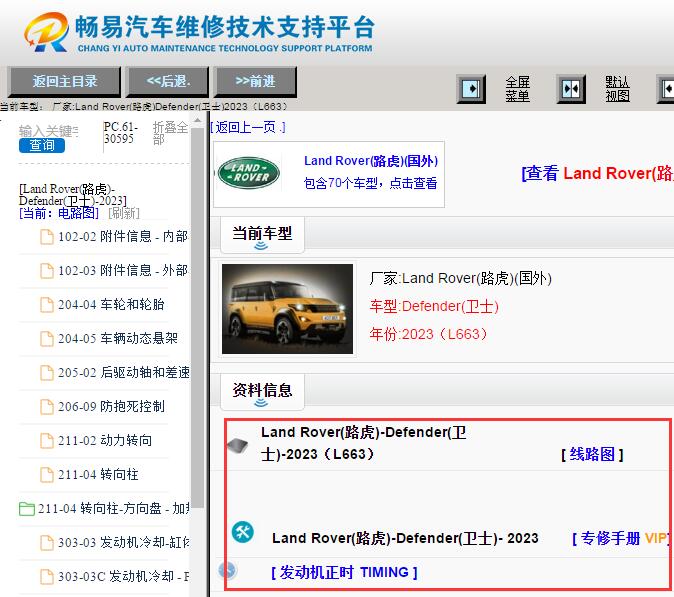The width and height of the screenshot is (674, 597).
Task: Open 204-05 车辆动态悬架 tree item
Action: [118, 338]
